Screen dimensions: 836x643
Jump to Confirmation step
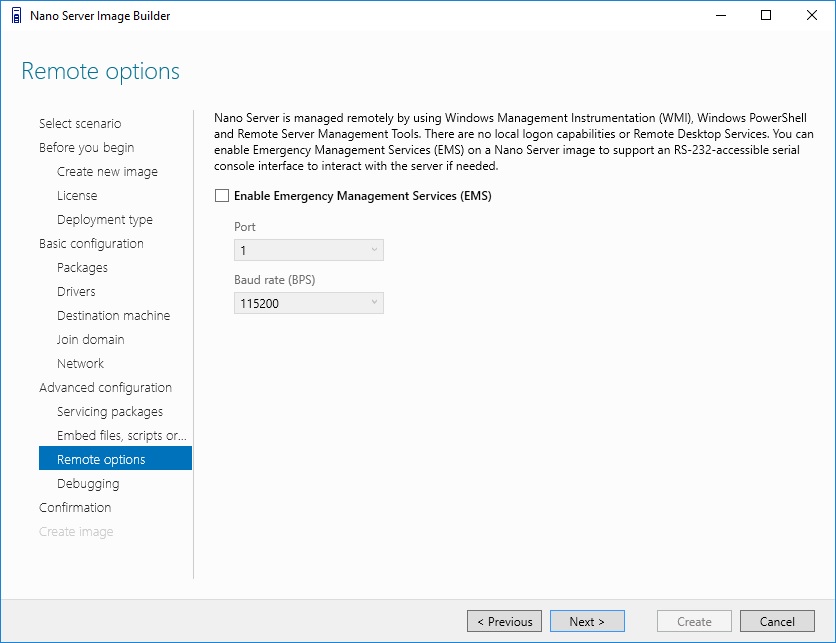tap(75, 508)
